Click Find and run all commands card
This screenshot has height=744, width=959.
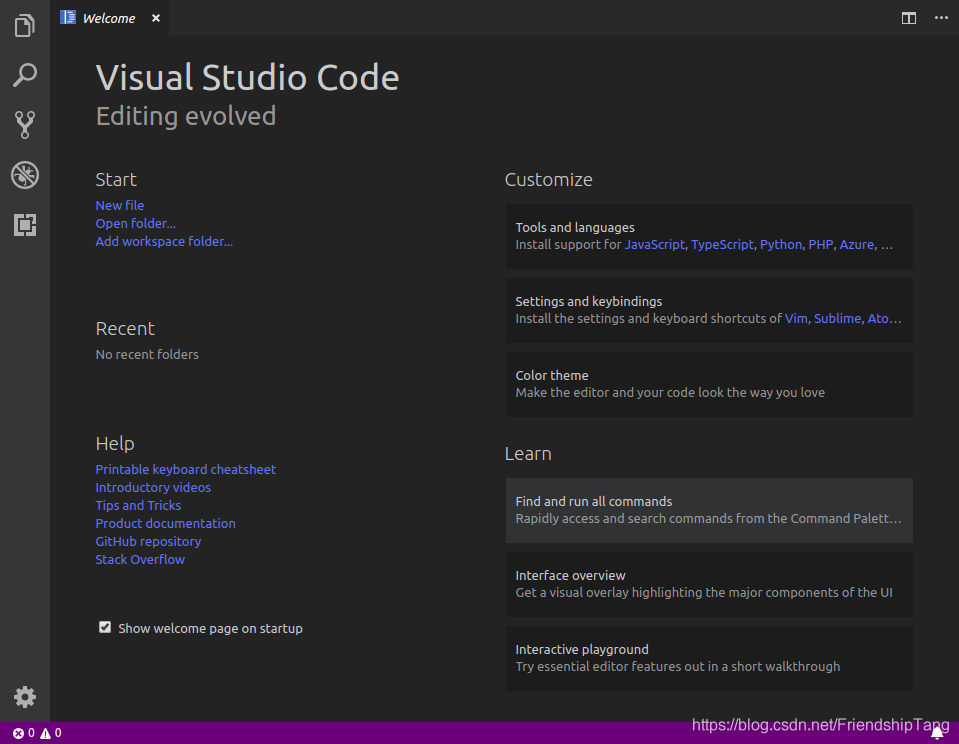pos(709,510)
